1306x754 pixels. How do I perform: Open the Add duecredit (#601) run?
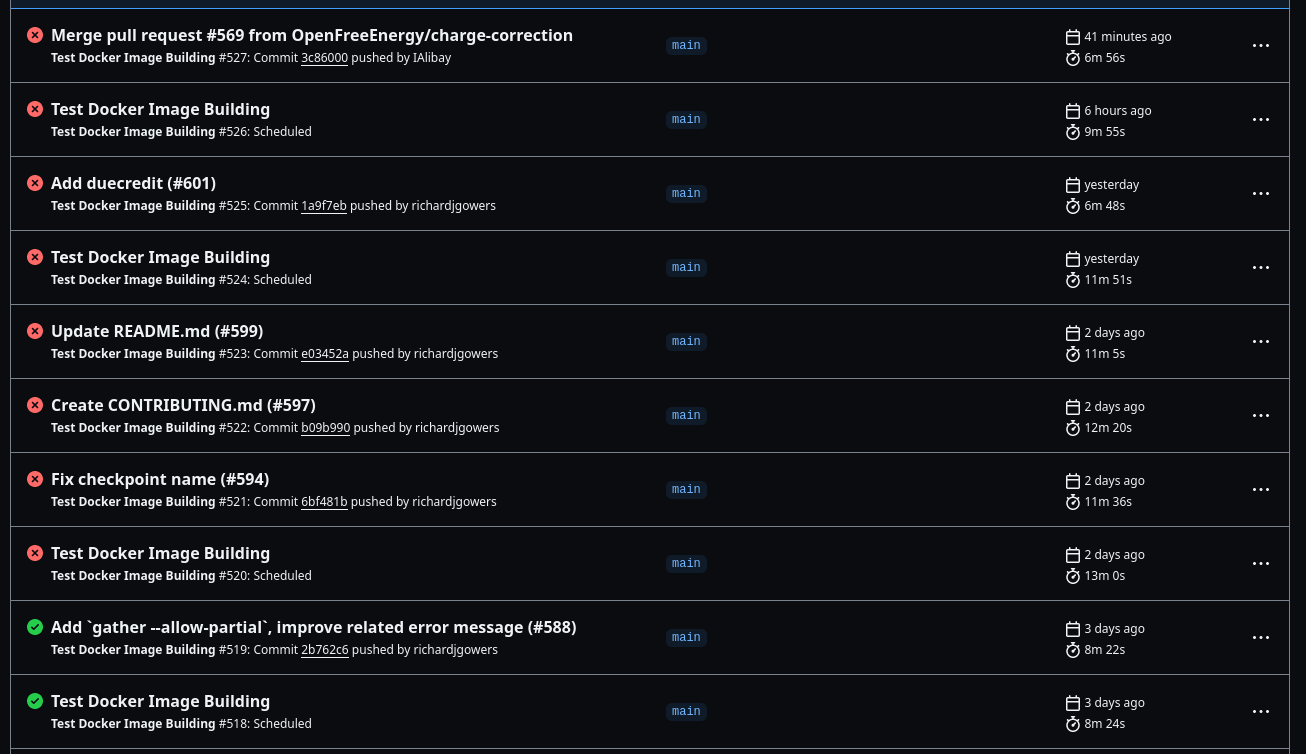134,183
